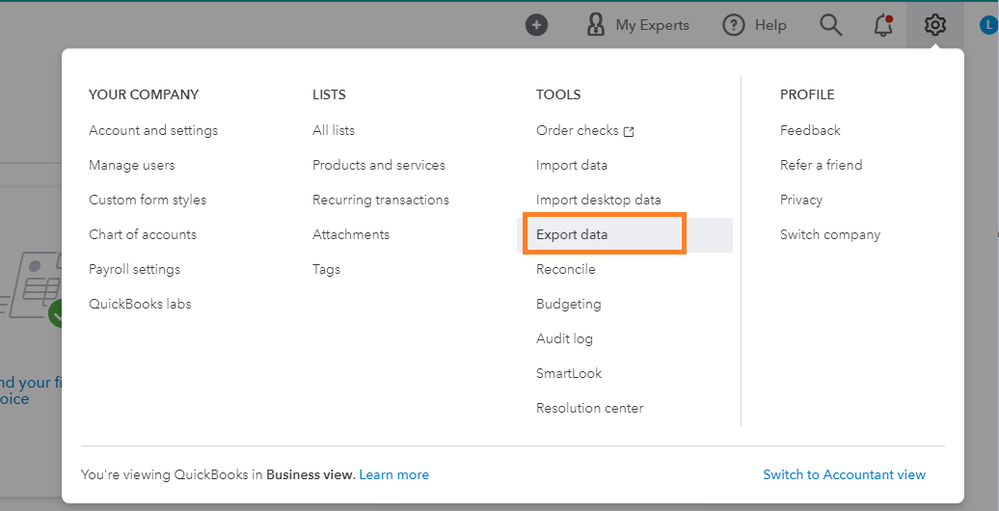Open Privacy under Profile
The width and height of the screenshot is (999, 511).
tap(801, 199)
